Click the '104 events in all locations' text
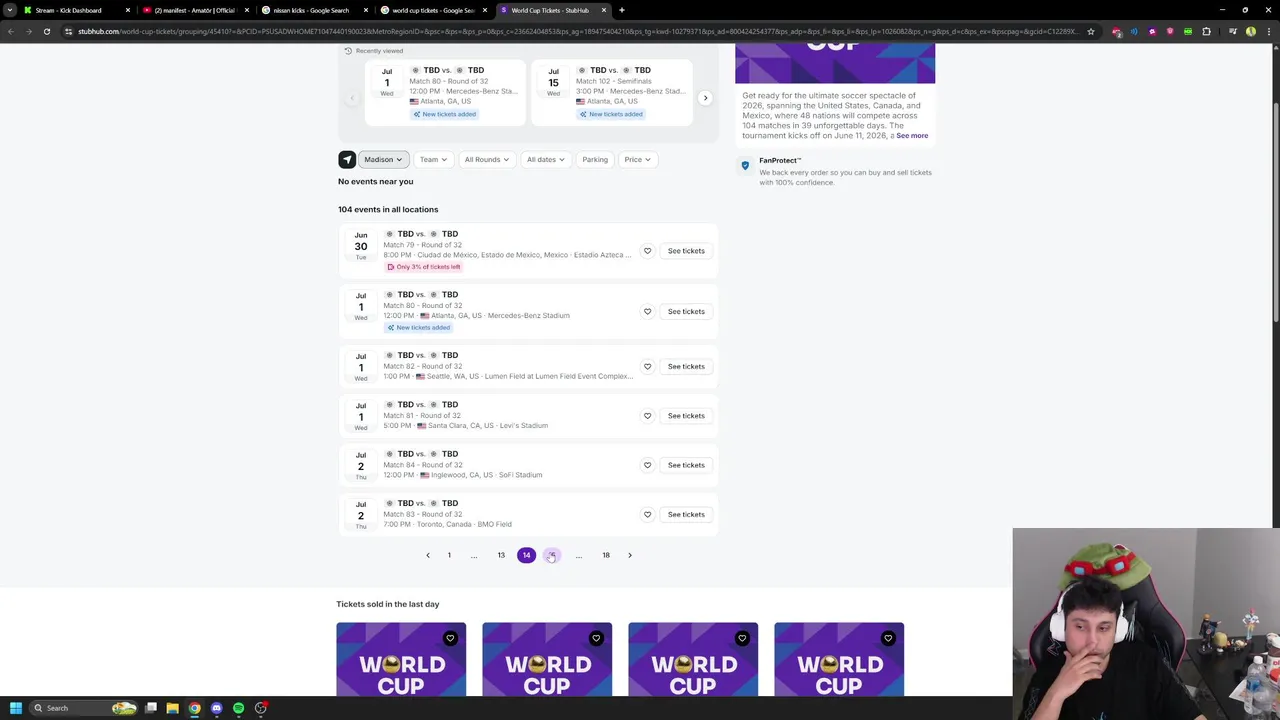Image resolution: width=1280 pixels, height=720 pixels. [388, 209]
